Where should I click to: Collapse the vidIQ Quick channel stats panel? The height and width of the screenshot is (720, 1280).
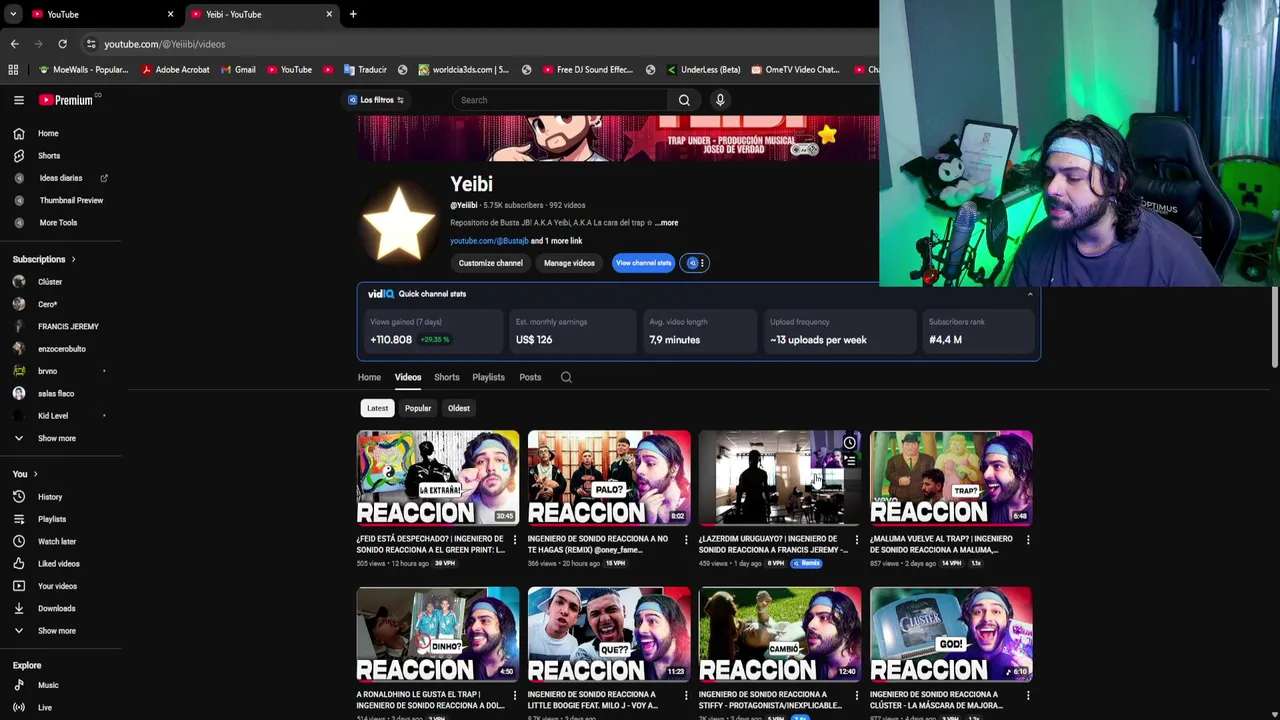1029,294
